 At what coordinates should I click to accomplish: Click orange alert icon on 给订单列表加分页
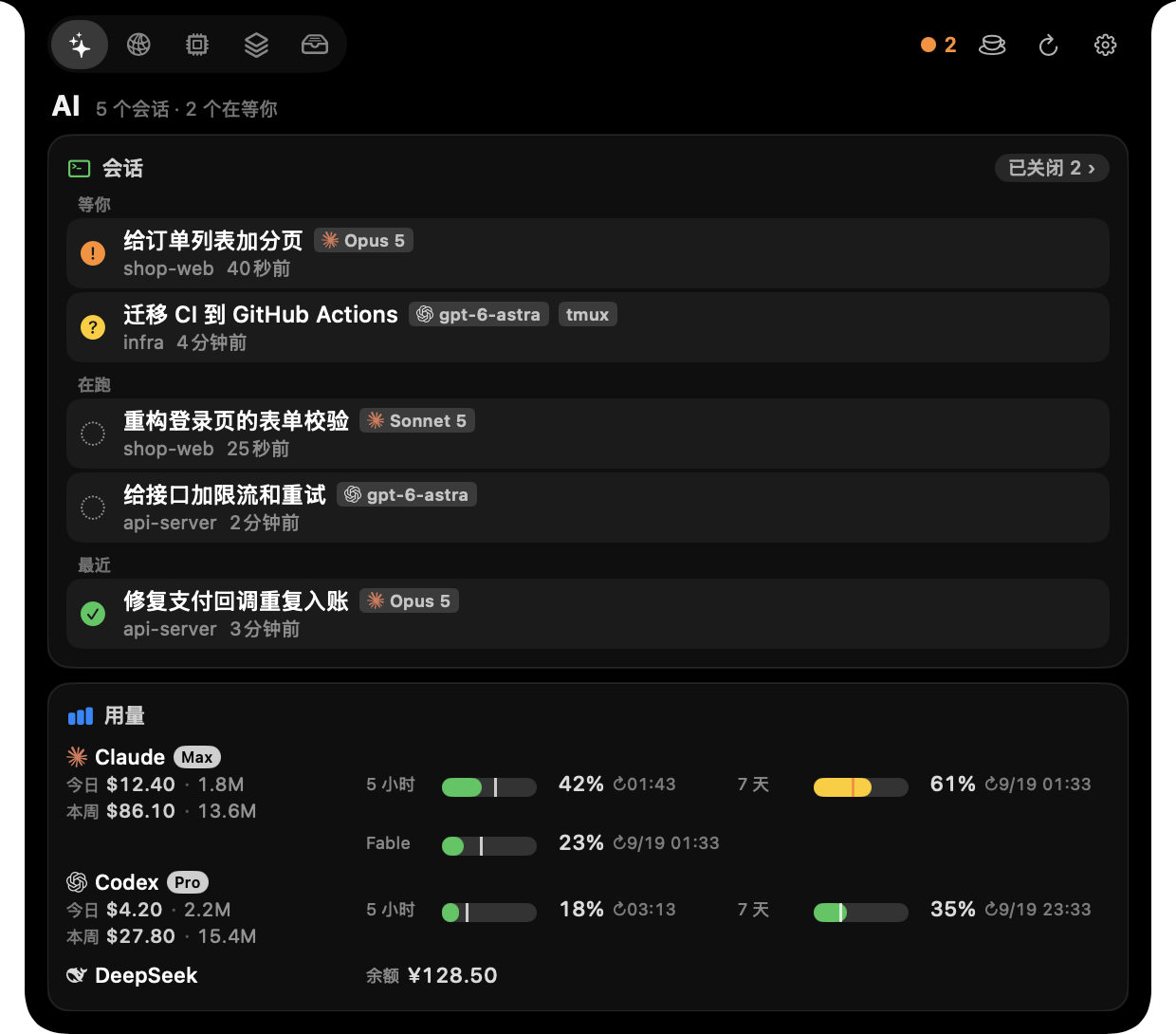93,253
